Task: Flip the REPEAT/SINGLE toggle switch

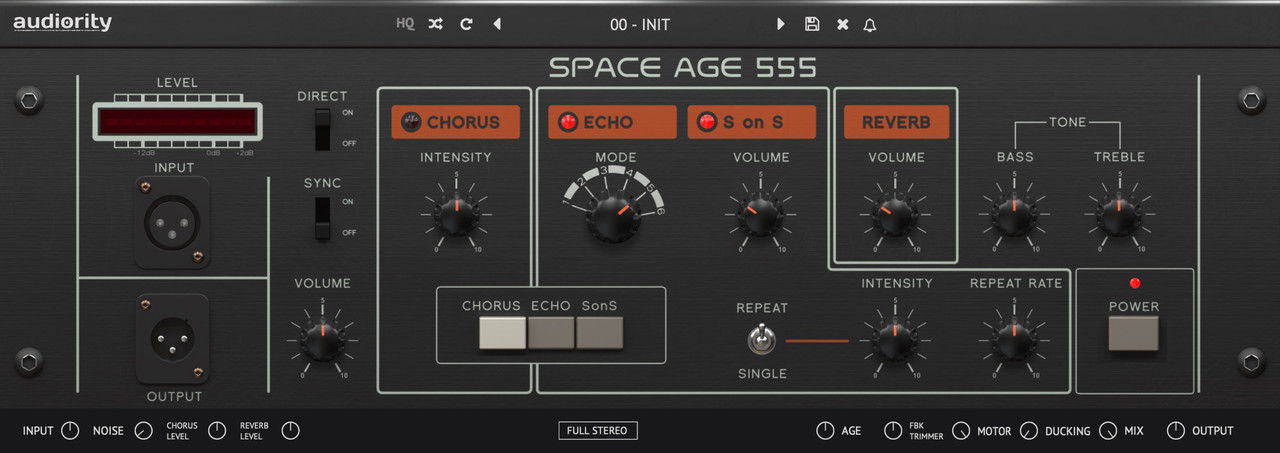Action: [762, 340]
